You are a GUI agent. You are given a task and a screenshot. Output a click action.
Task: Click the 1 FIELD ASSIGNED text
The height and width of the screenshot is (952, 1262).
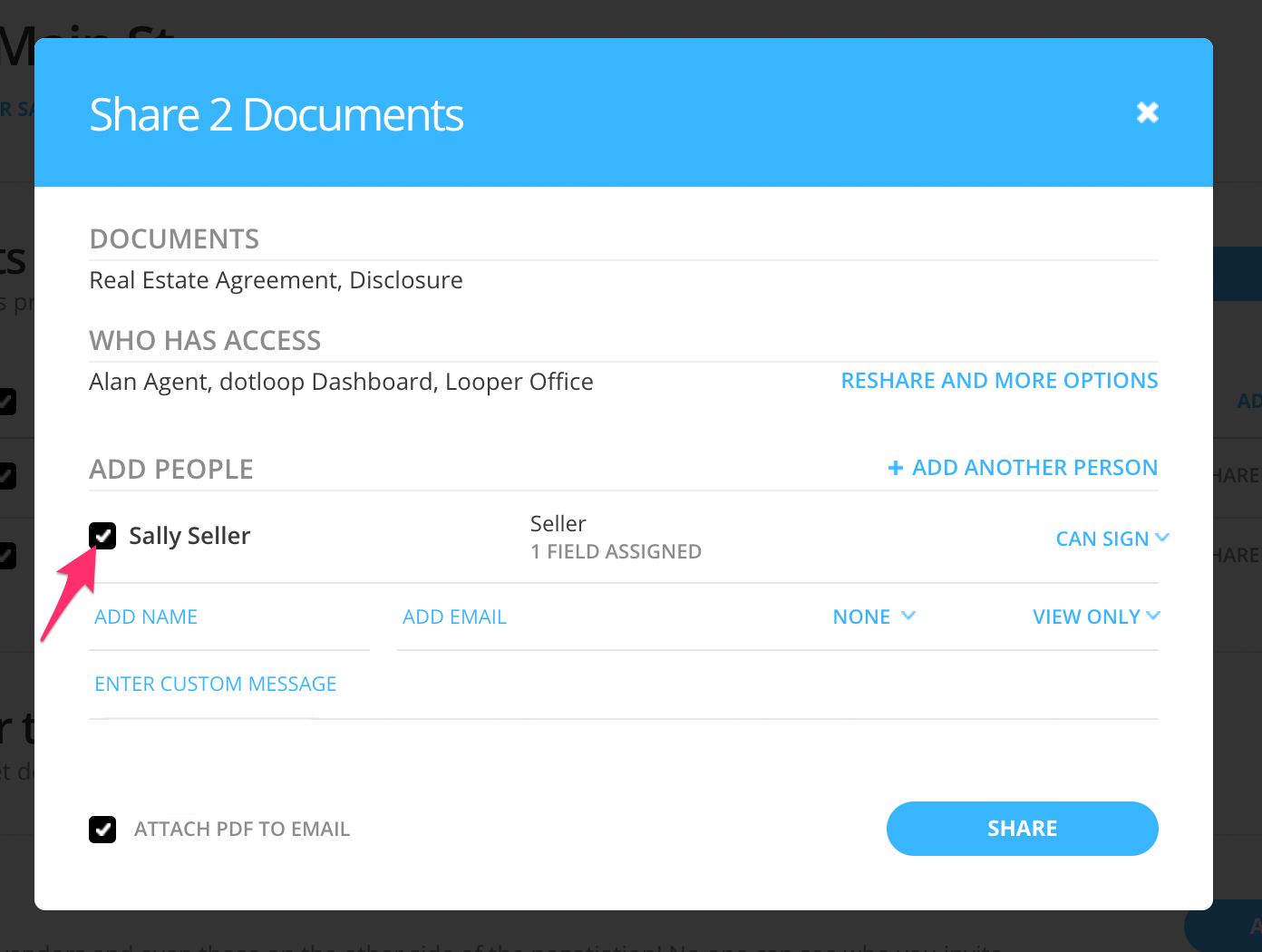[616, 550]
